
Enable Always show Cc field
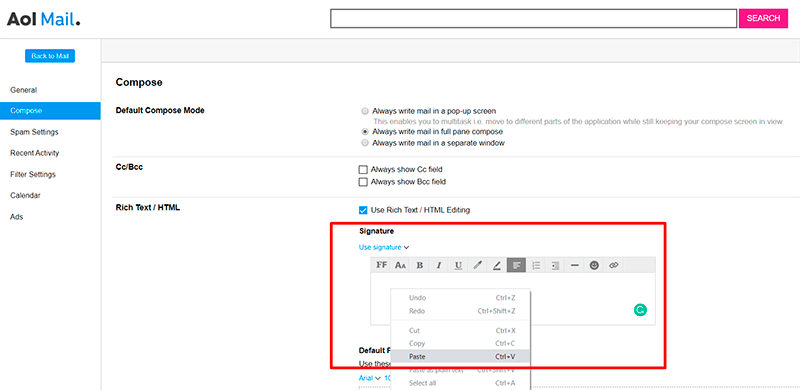(363, 169)
